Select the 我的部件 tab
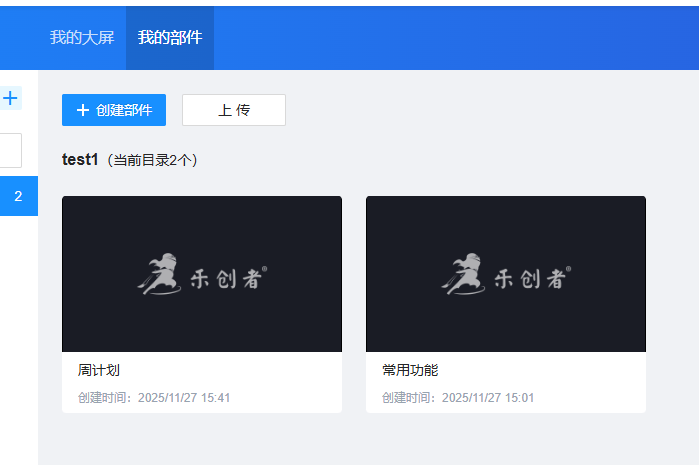Image resolution: width=699 pixels, height=465 pixels. click(170, 38)
